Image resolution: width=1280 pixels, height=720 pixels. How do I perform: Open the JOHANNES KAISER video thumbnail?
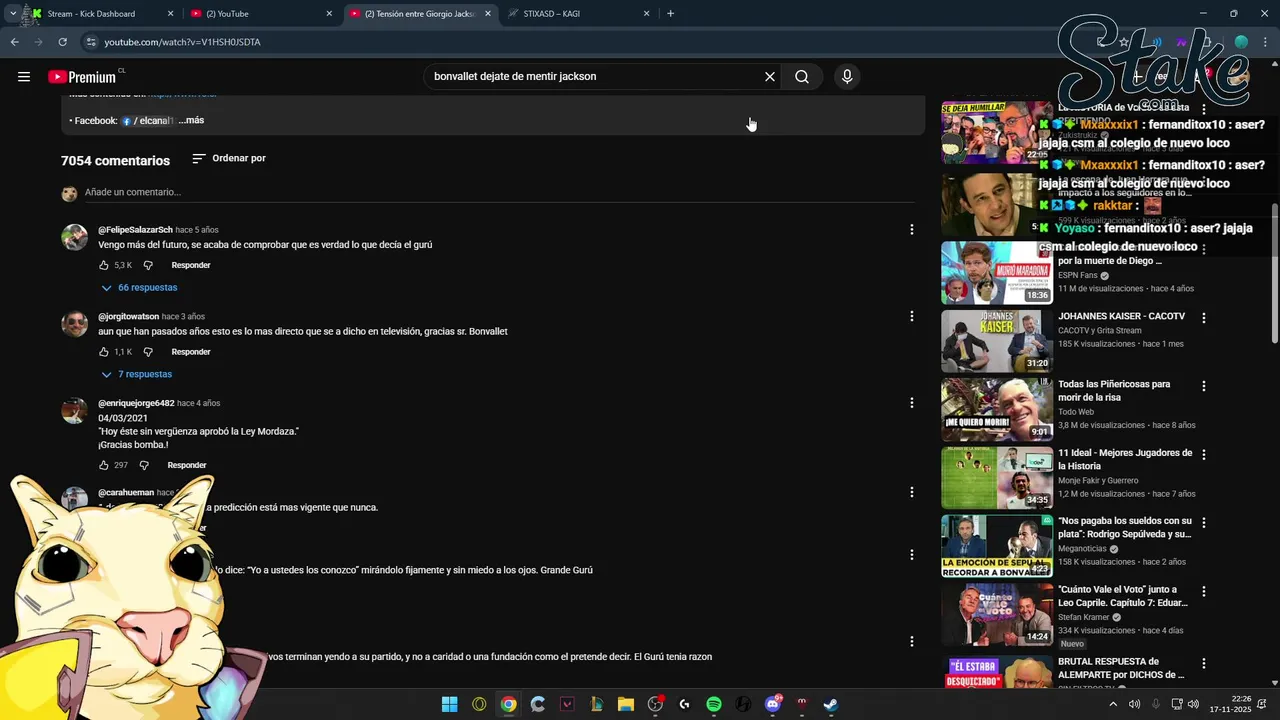pyautogui.click(x=997, y=341)
